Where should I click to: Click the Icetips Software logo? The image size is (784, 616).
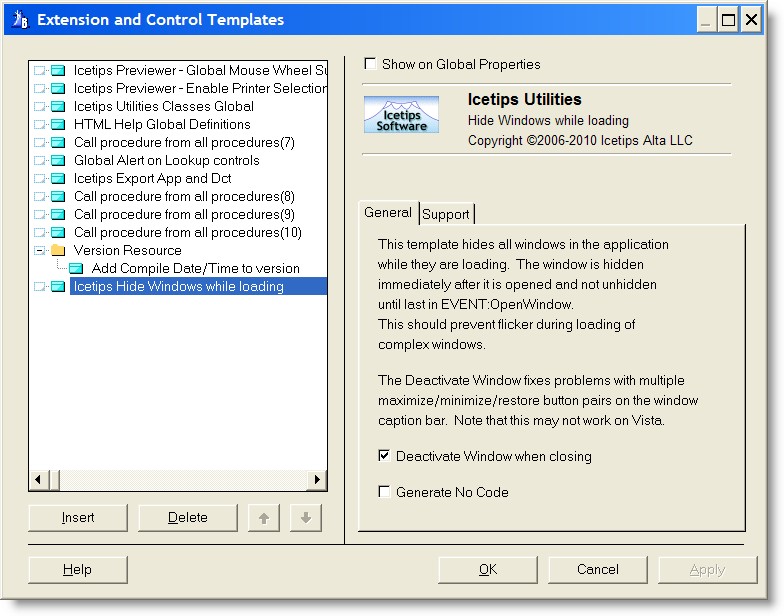tap(401, 114)
